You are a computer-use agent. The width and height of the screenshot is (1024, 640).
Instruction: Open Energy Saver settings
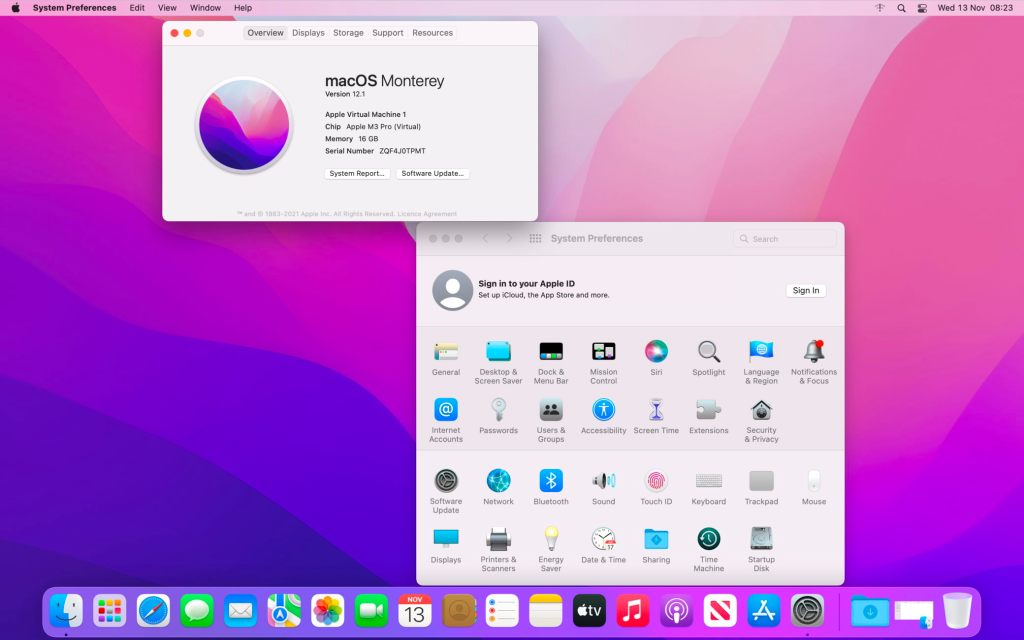[551, 540]
